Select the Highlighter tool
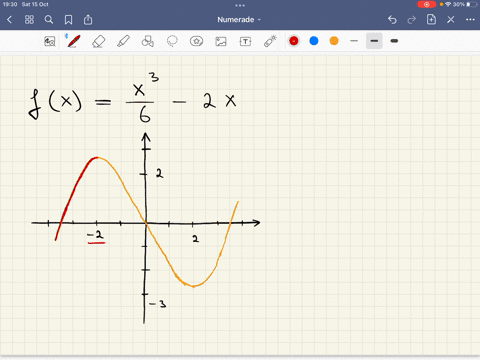The height and width of the screenshot is (360, 480). click(x=123, y=41)
